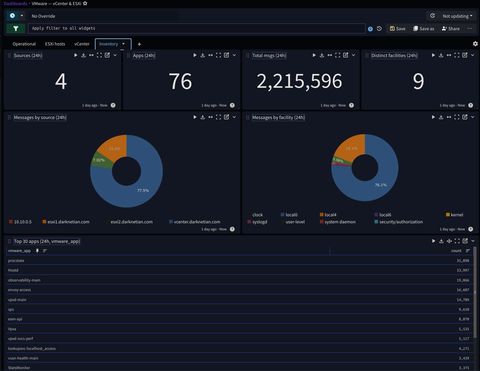Click the security/authorization legend entry
The height and width of the screenshot is (371, 480).
(399, 222)
